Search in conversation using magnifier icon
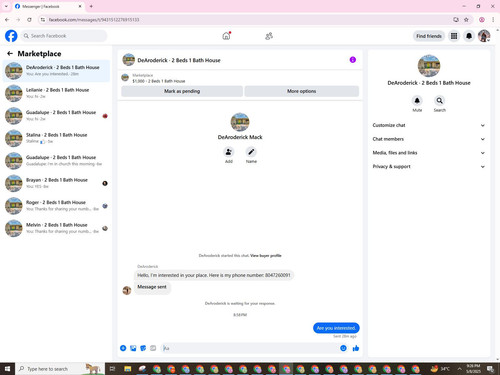 coord(440,100)
